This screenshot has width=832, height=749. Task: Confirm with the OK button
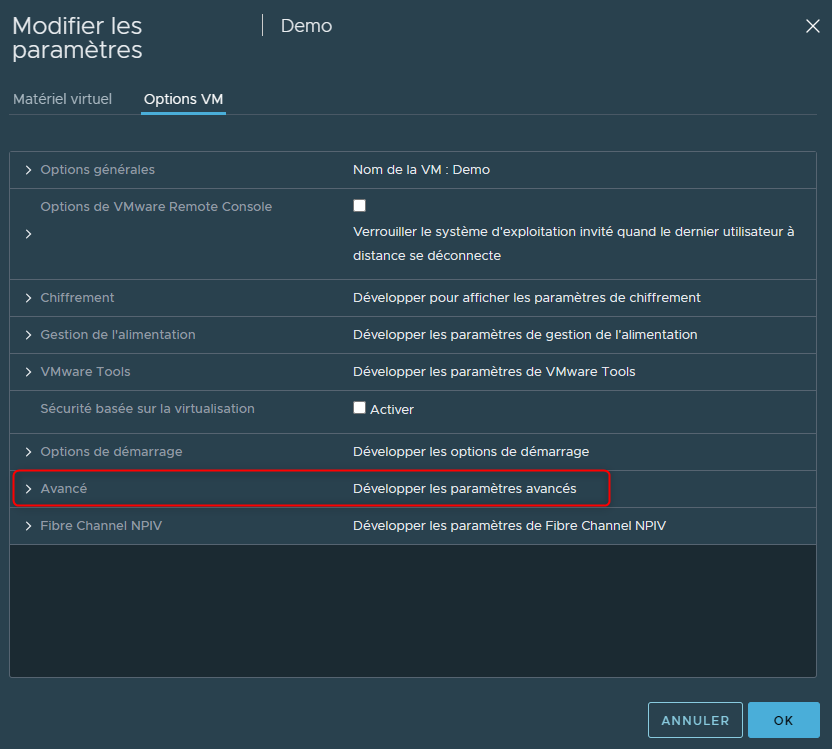(x=784, y=720)
